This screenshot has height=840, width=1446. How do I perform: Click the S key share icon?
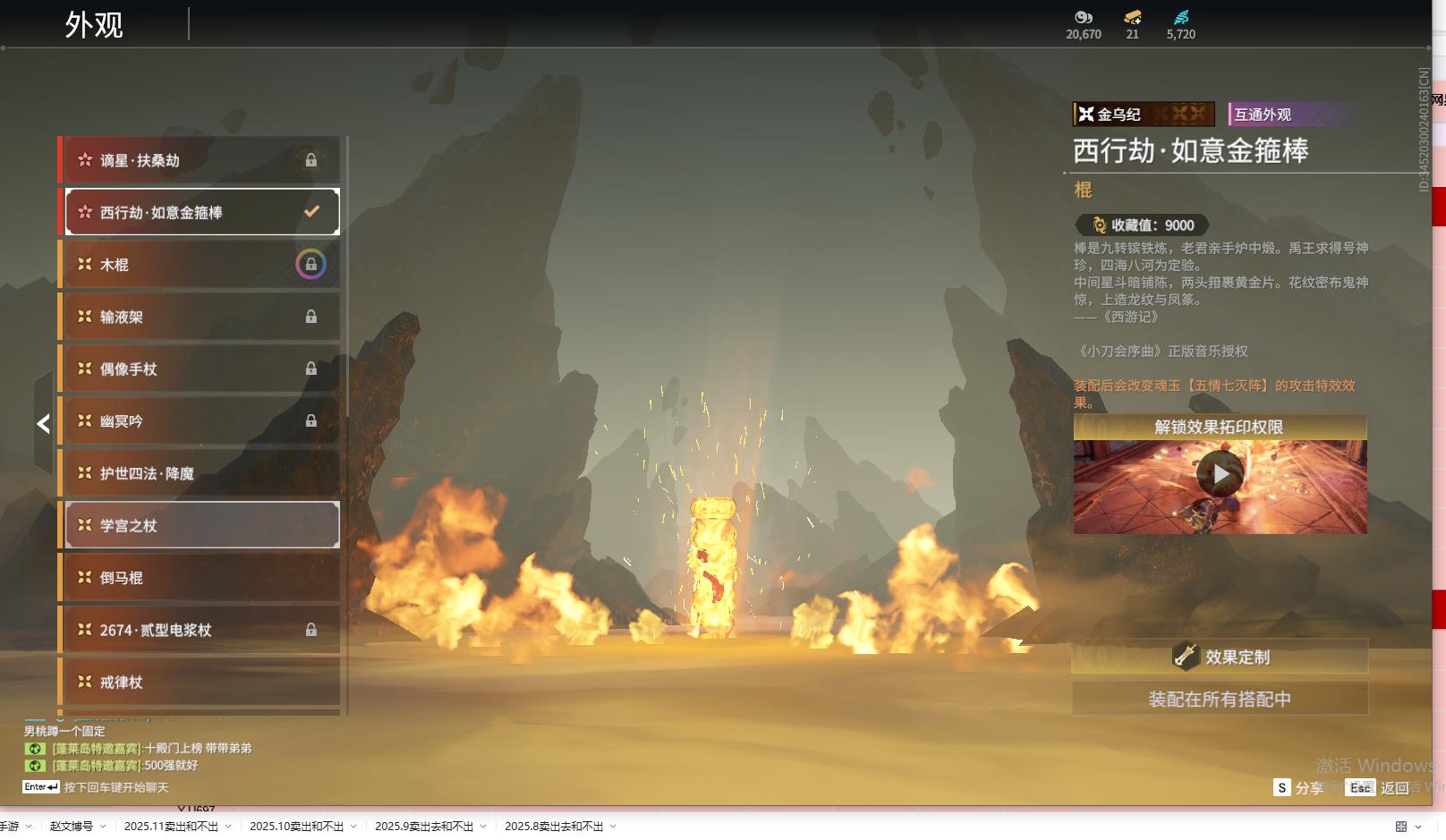point(1282,787)
